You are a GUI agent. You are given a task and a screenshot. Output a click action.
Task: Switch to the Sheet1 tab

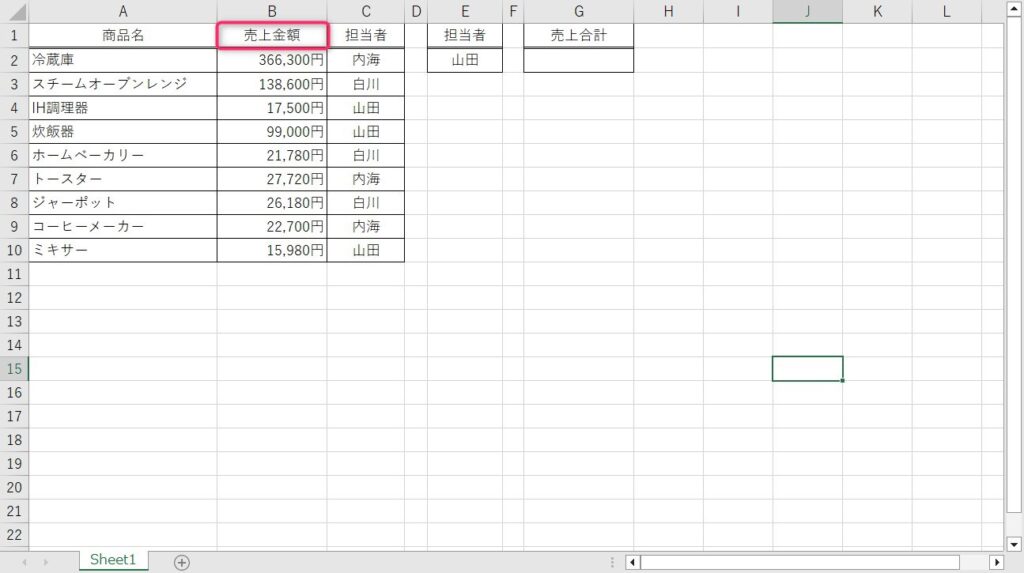[113, 560]
